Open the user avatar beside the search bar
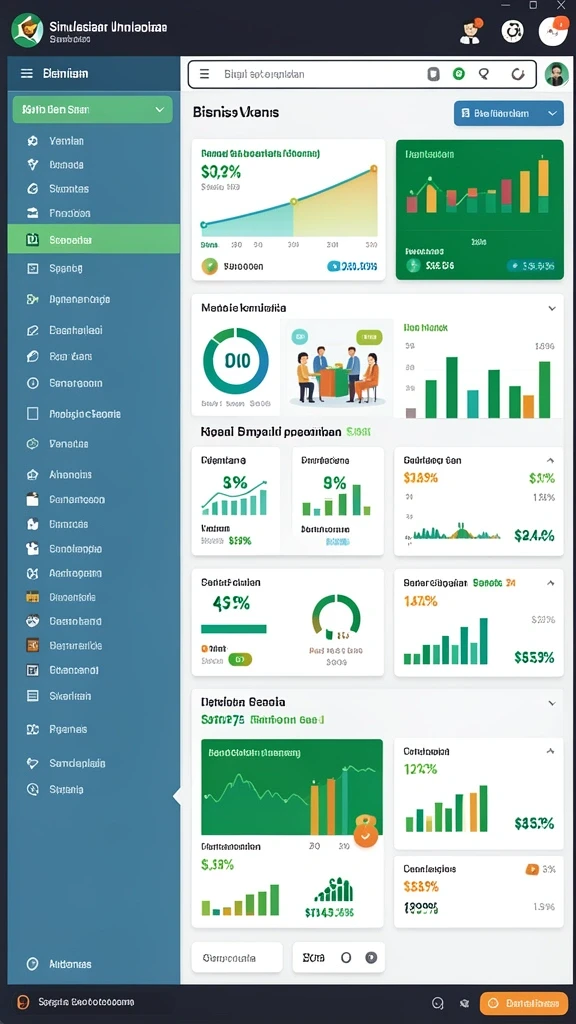Image resolution: width=576 pixels, height=1024 pixels. pos(556,74)
